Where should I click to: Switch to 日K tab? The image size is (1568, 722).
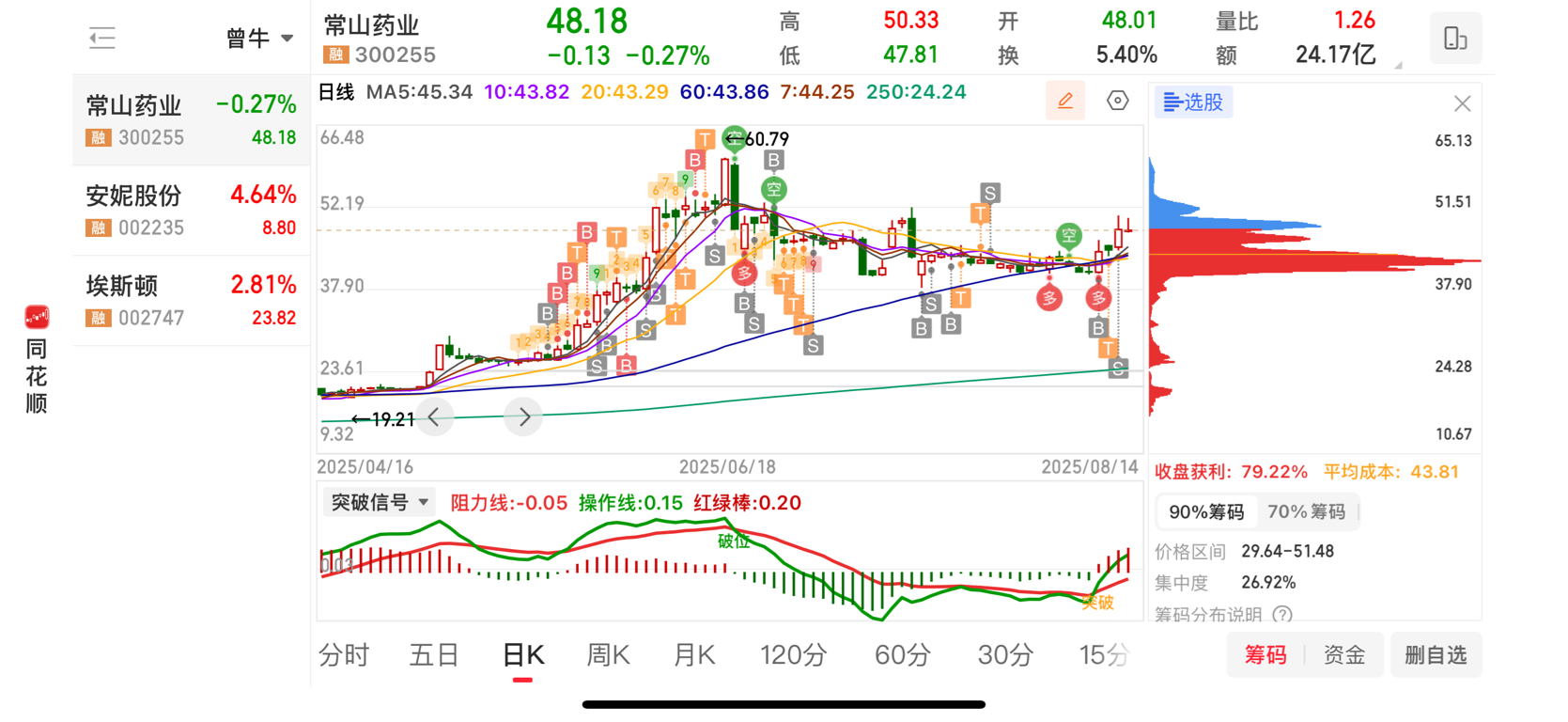coord(523,655)
